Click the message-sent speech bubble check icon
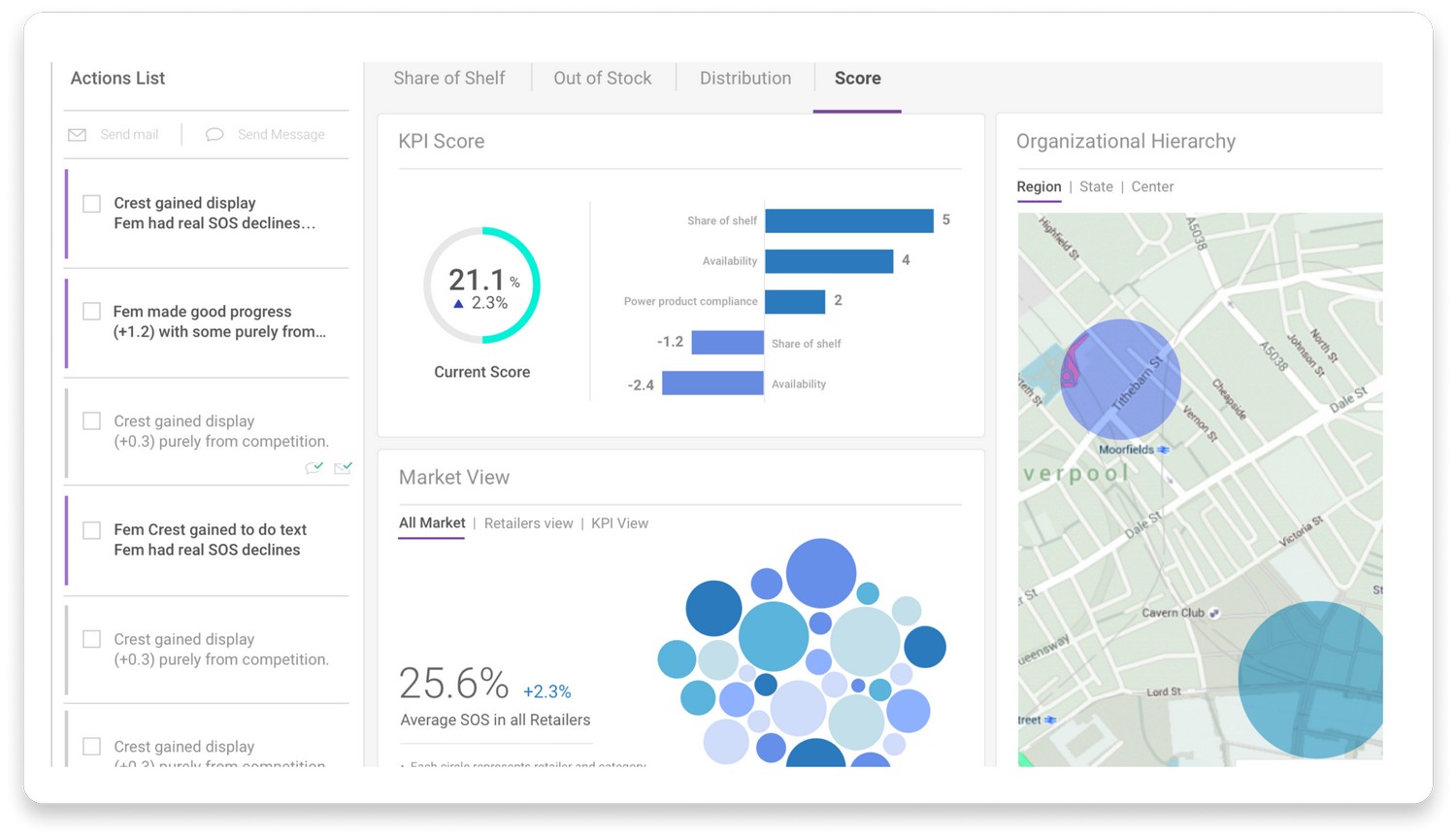 tap(314, 467)
